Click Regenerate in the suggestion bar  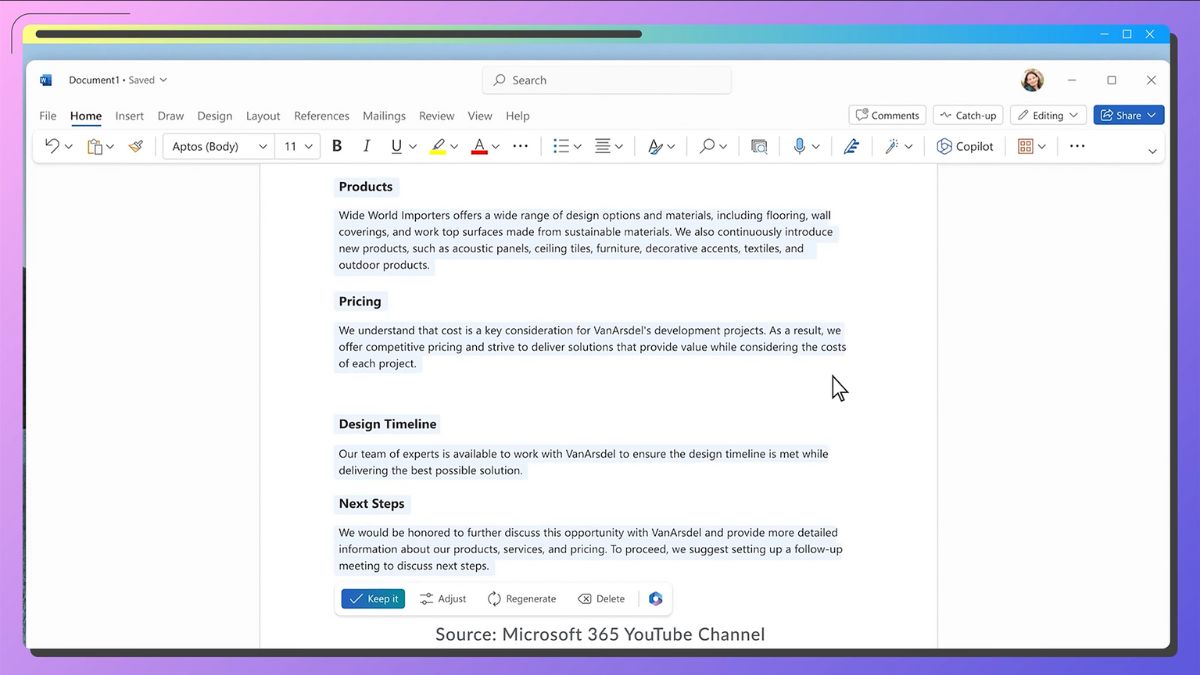tap(521, 599)
